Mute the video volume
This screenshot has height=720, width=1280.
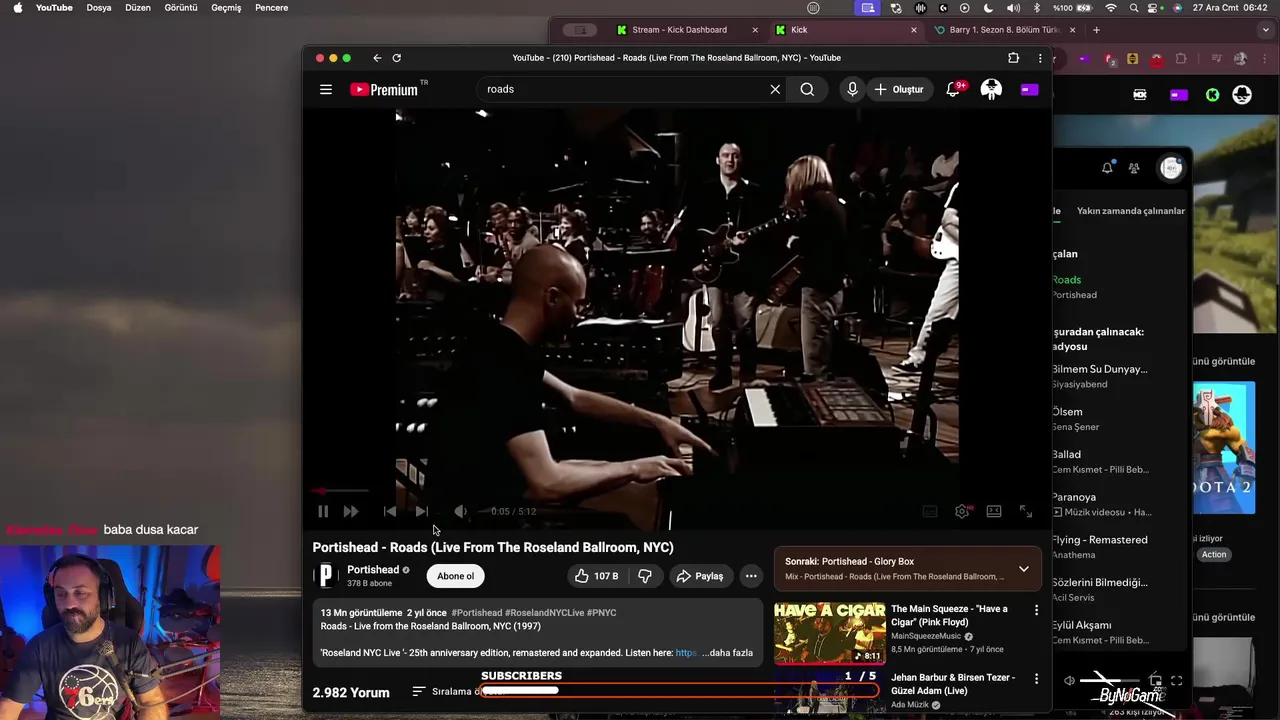click(x=460, y=511)
